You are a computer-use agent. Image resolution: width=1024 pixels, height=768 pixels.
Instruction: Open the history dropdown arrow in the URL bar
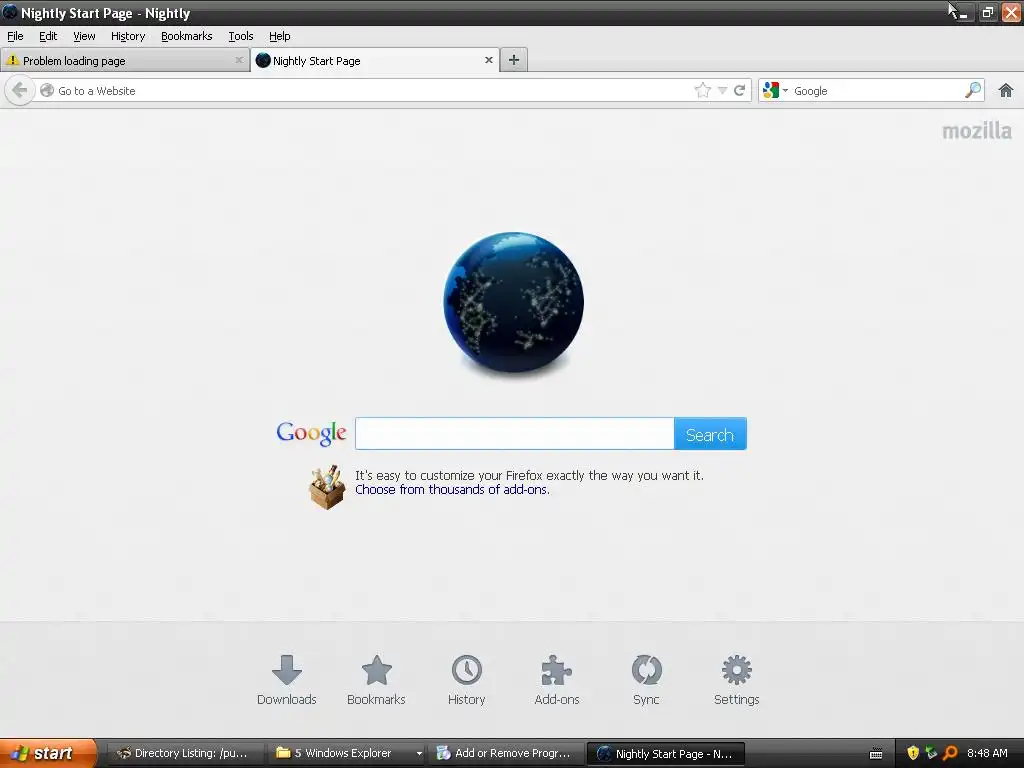[722, 91]
